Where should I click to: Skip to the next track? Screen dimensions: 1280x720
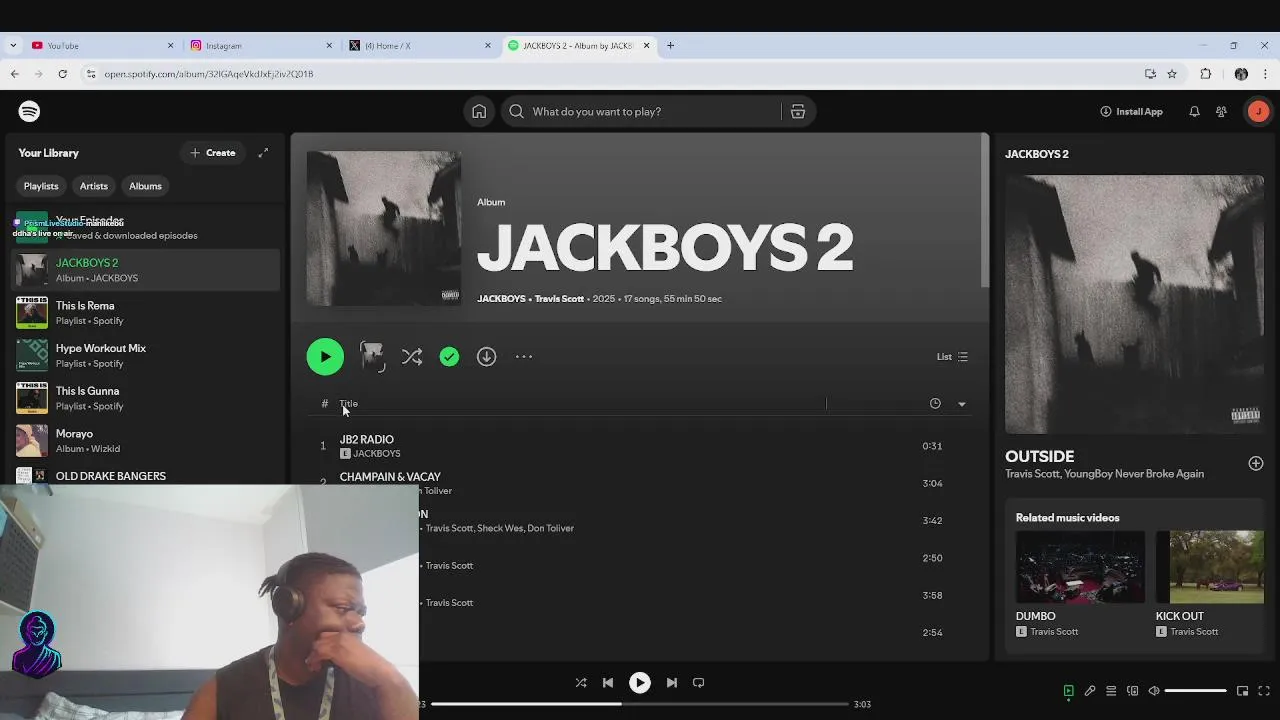coord(672,683)
